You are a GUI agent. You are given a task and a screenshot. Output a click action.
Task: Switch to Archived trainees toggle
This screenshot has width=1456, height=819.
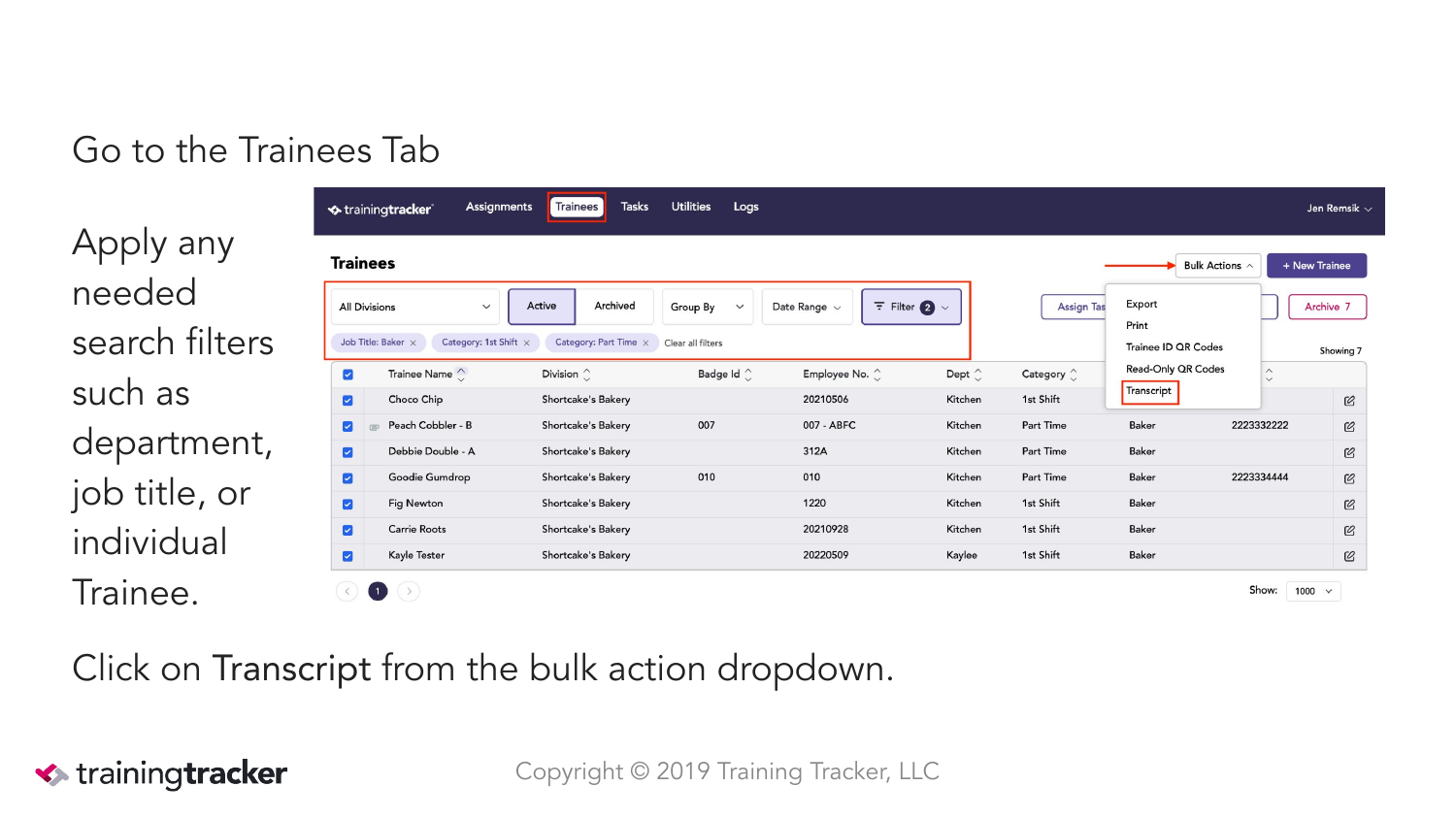614,307
